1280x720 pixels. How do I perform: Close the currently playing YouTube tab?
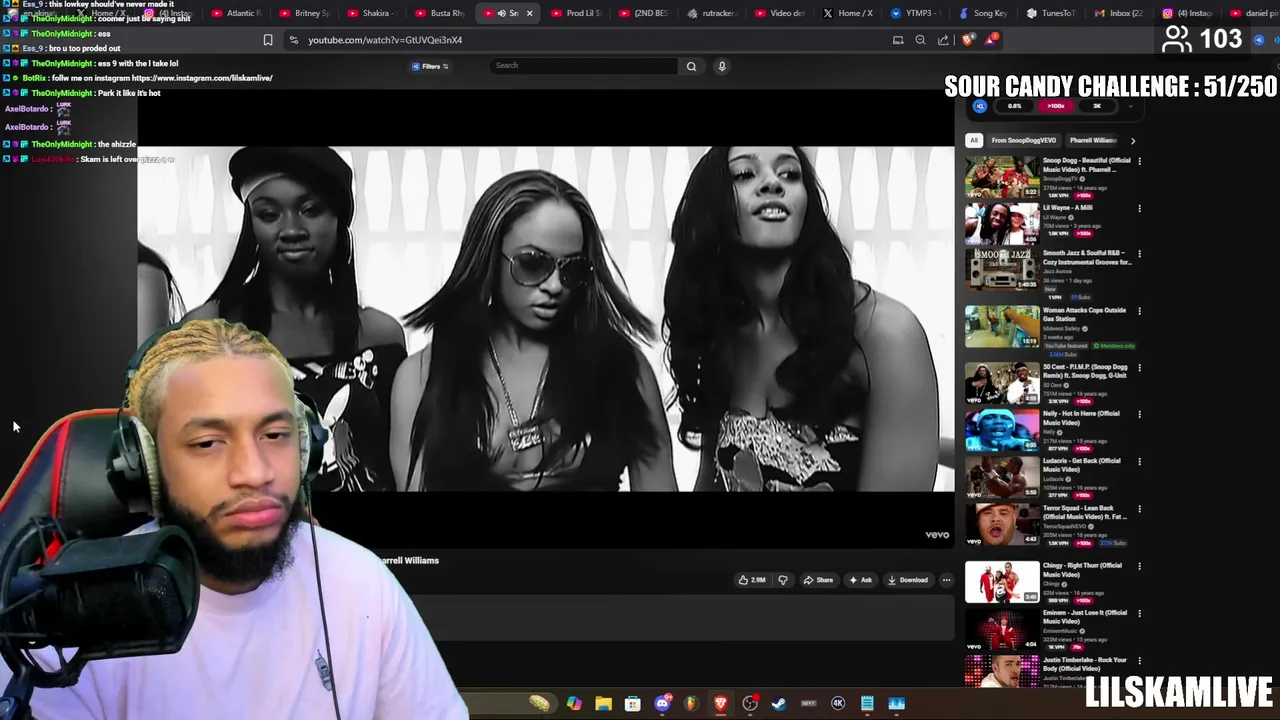[x=529, y=13]
